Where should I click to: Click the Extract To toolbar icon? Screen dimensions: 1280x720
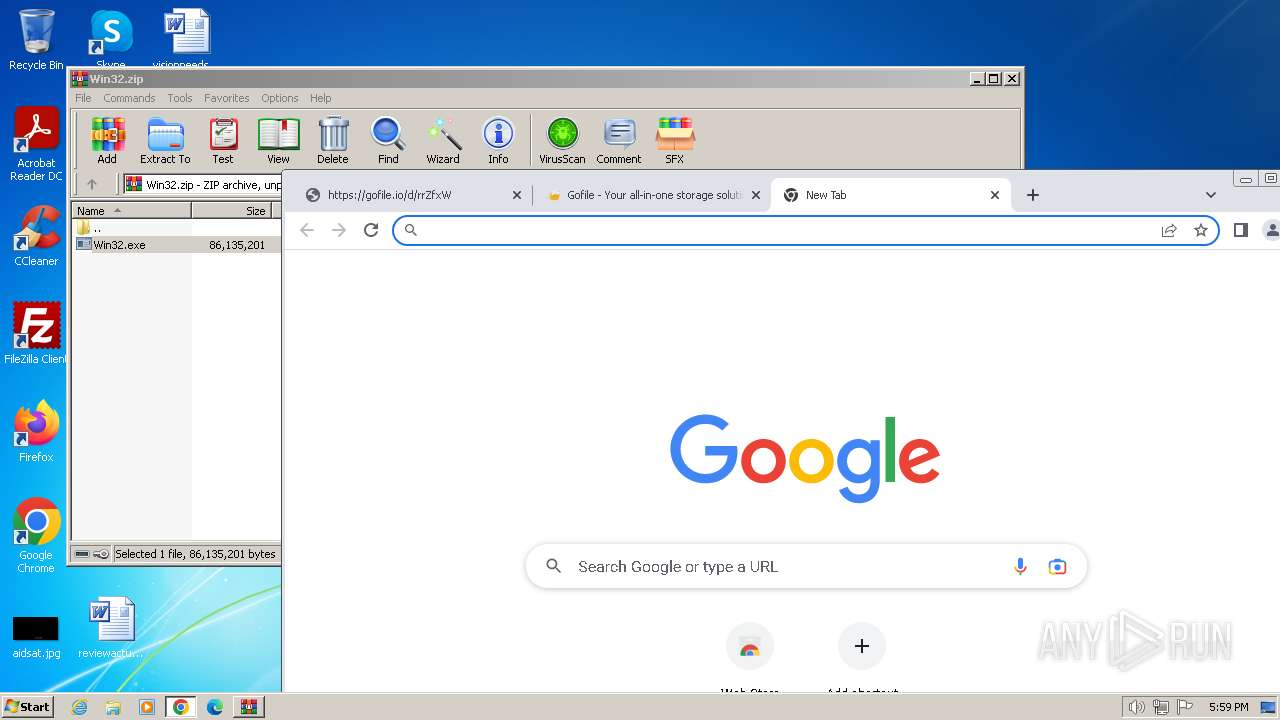[165, 140]
